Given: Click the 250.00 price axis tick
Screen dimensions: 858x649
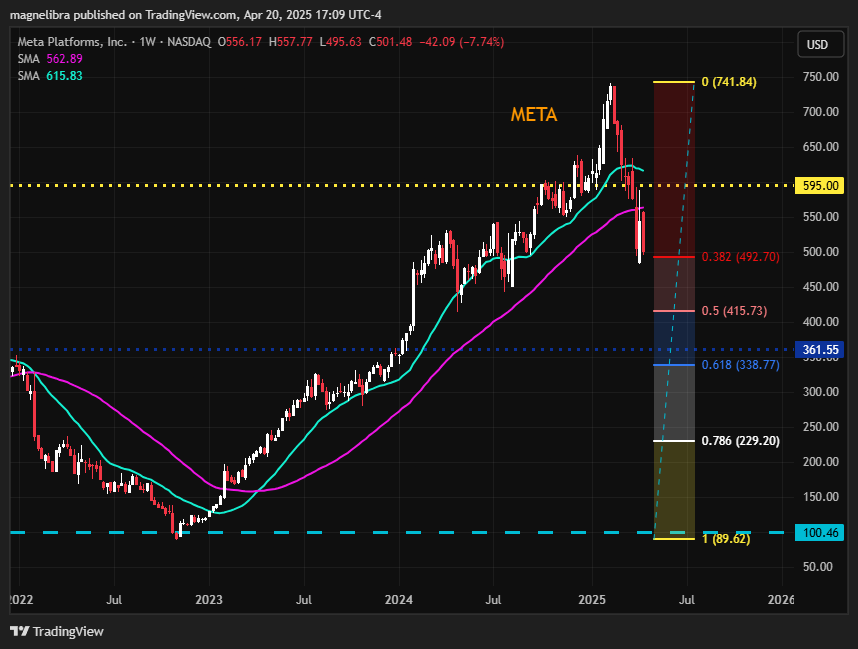Looking at the screenshot, I should point(820,427).
